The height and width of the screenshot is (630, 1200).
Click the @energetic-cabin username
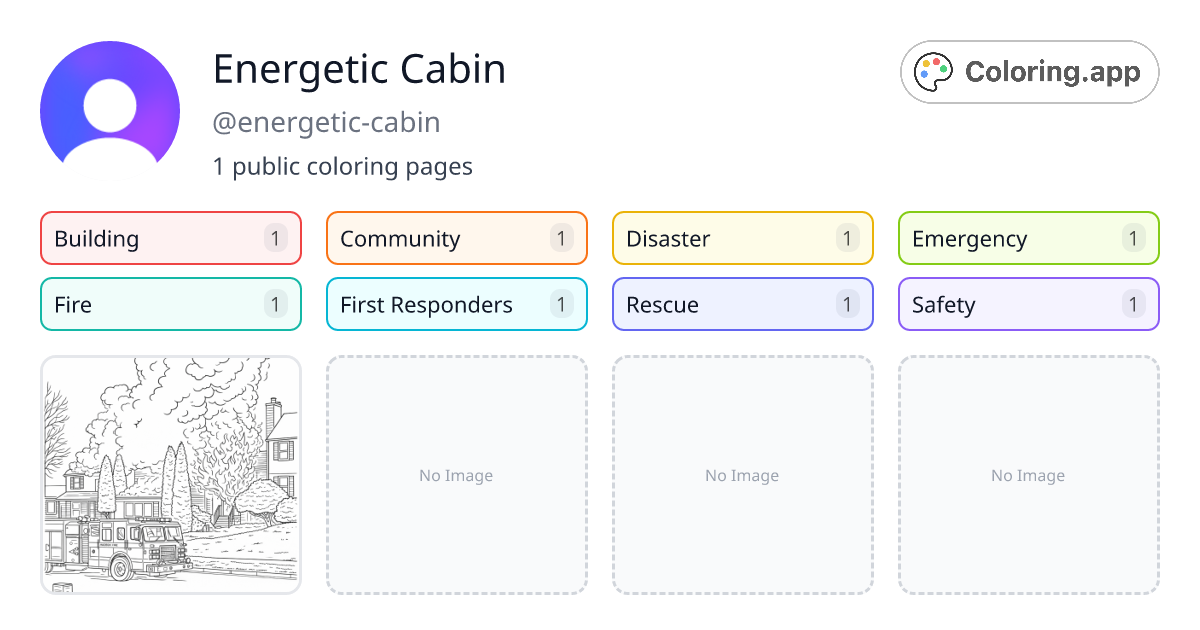point(327,123)
